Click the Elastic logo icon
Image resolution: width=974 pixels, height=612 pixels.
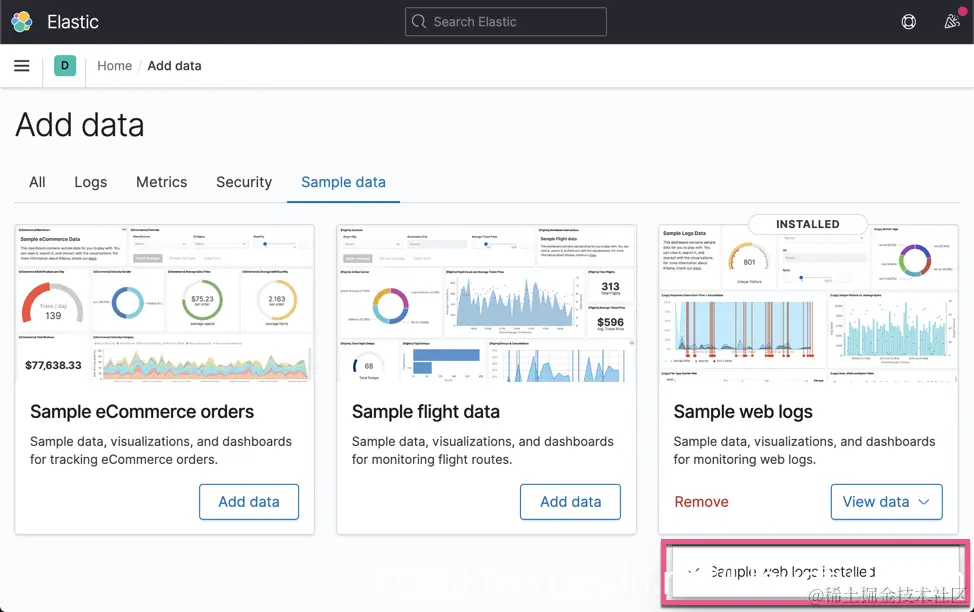[x=22, y=22]
